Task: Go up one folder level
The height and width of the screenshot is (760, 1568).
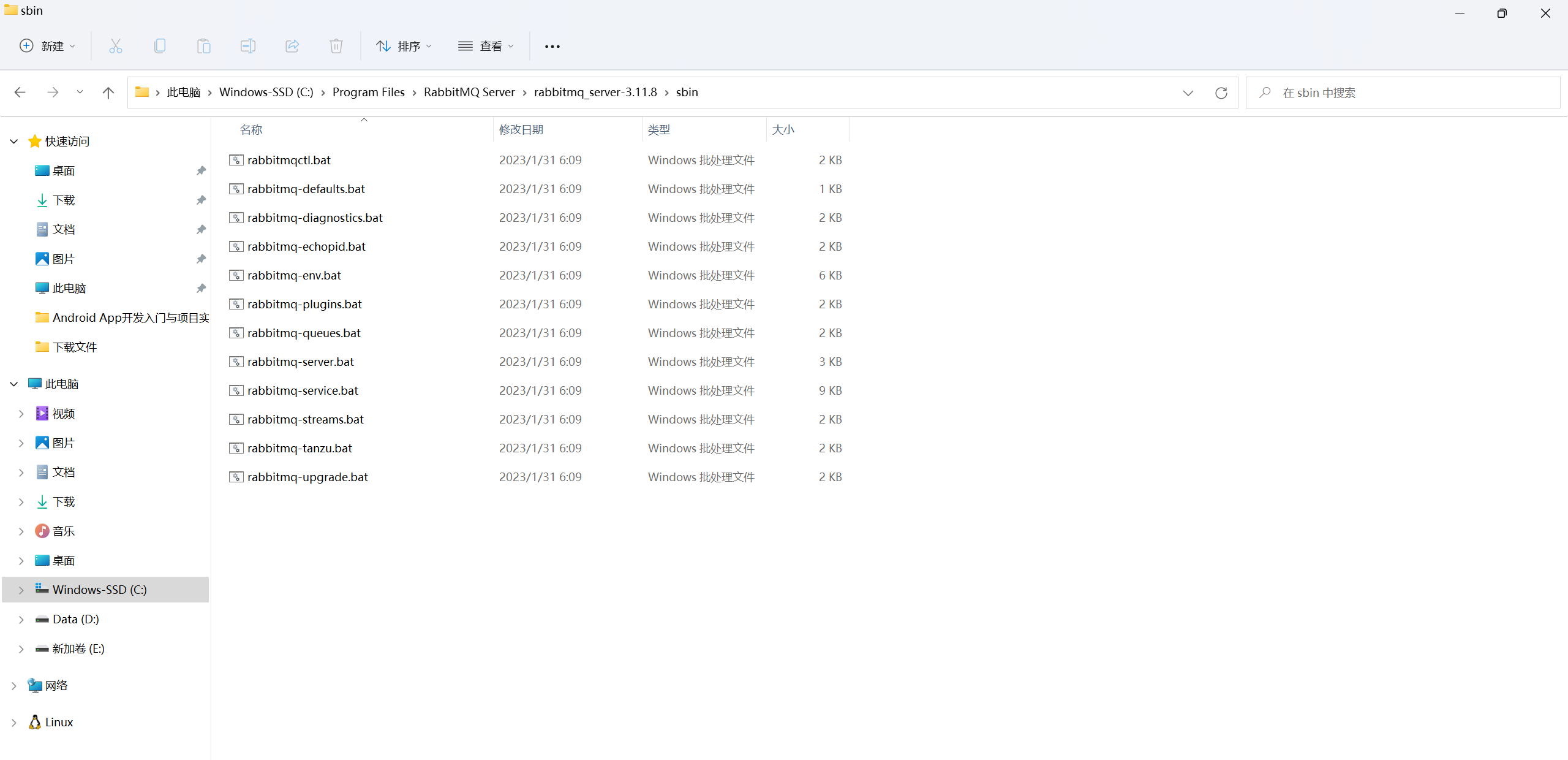Action: (x=108, y=93)
